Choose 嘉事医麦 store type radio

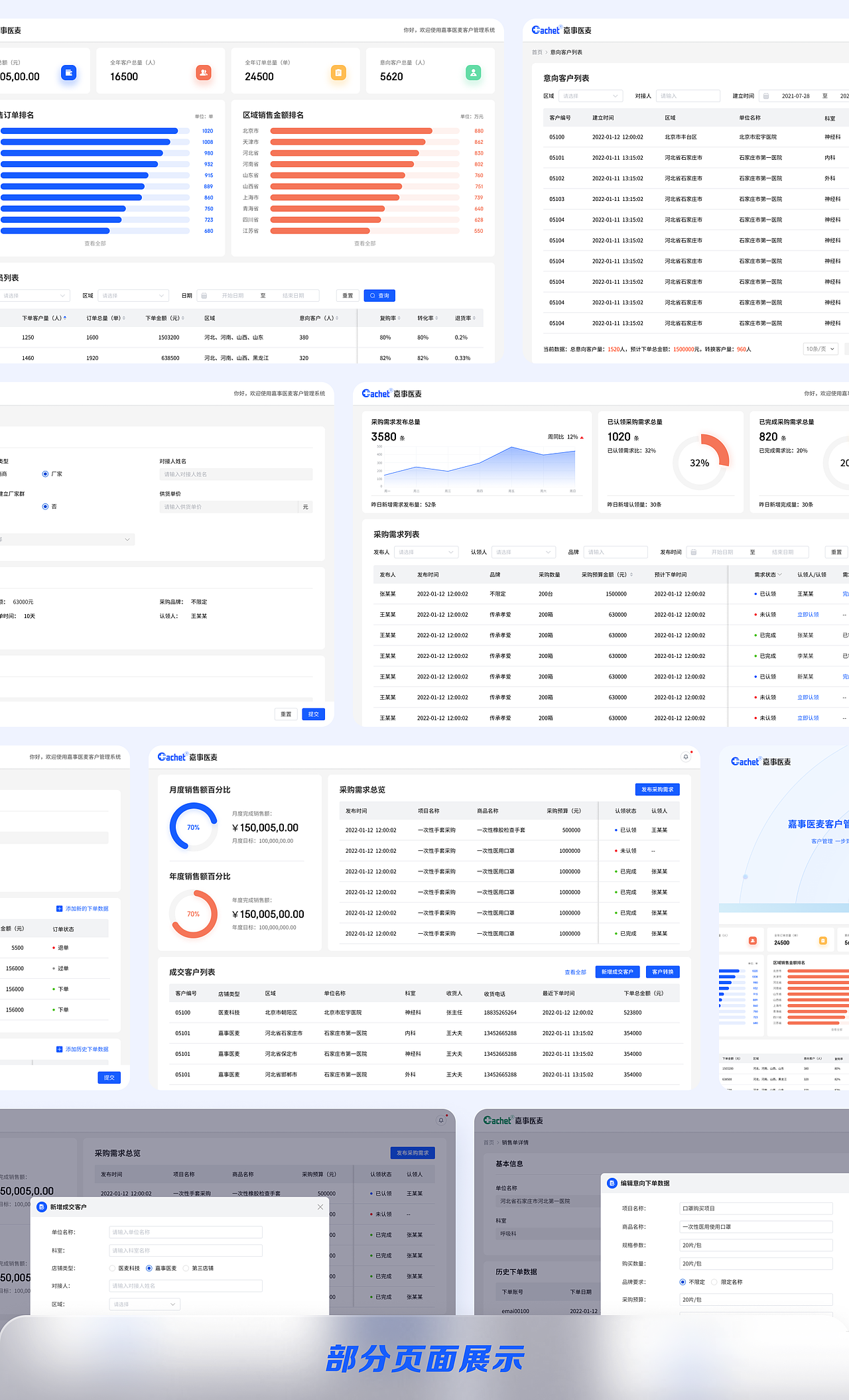coord(149,1268)
